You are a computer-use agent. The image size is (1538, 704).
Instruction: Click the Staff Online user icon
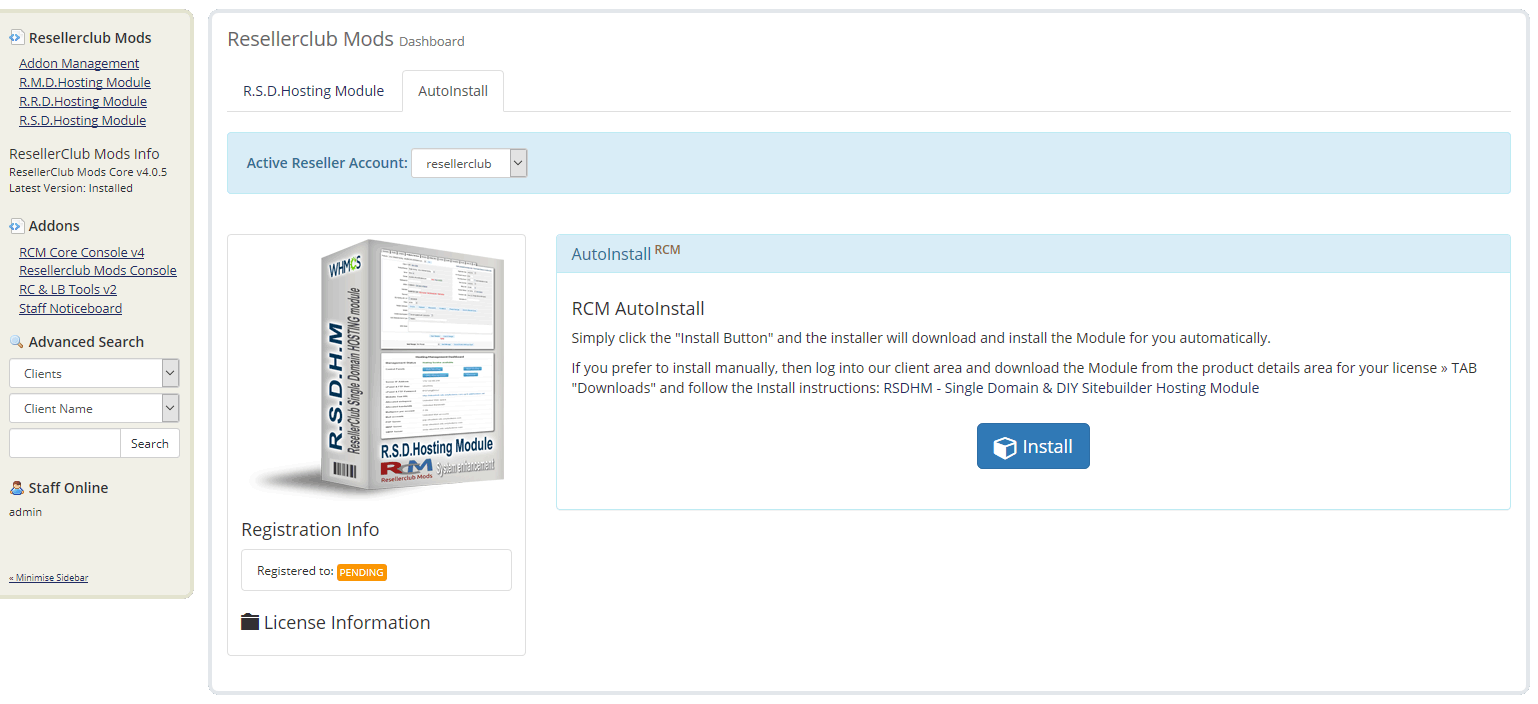pyautogui.click(x=16, y=488)
